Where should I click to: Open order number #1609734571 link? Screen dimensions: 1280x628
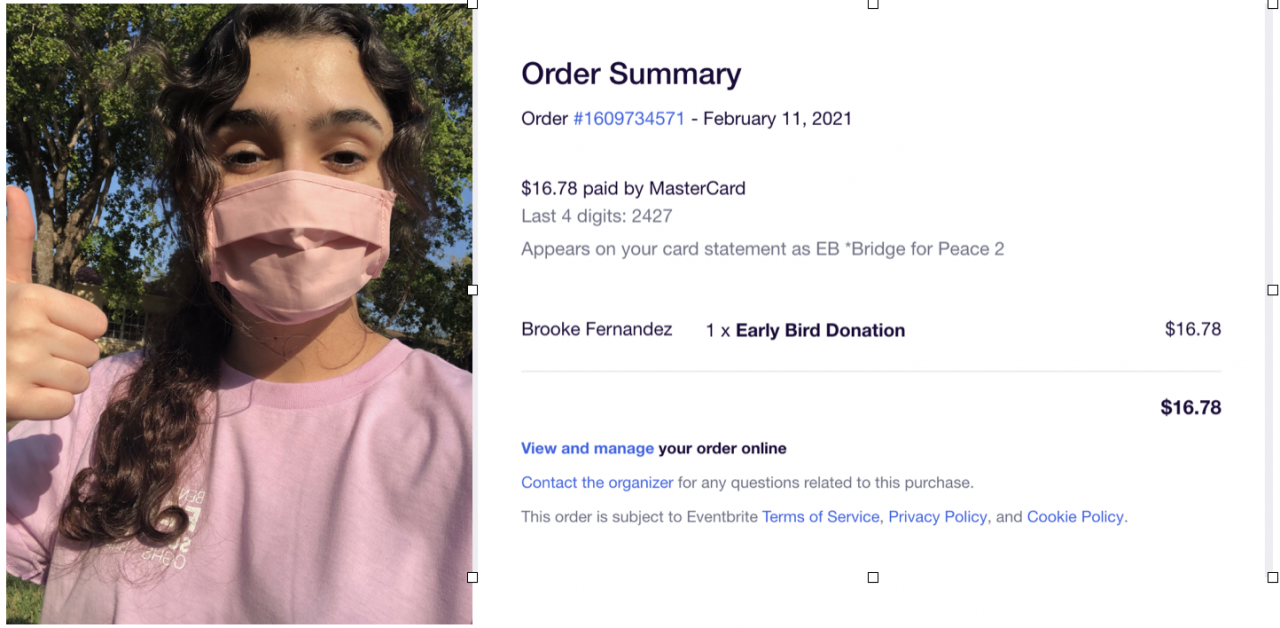pos(628,119)
